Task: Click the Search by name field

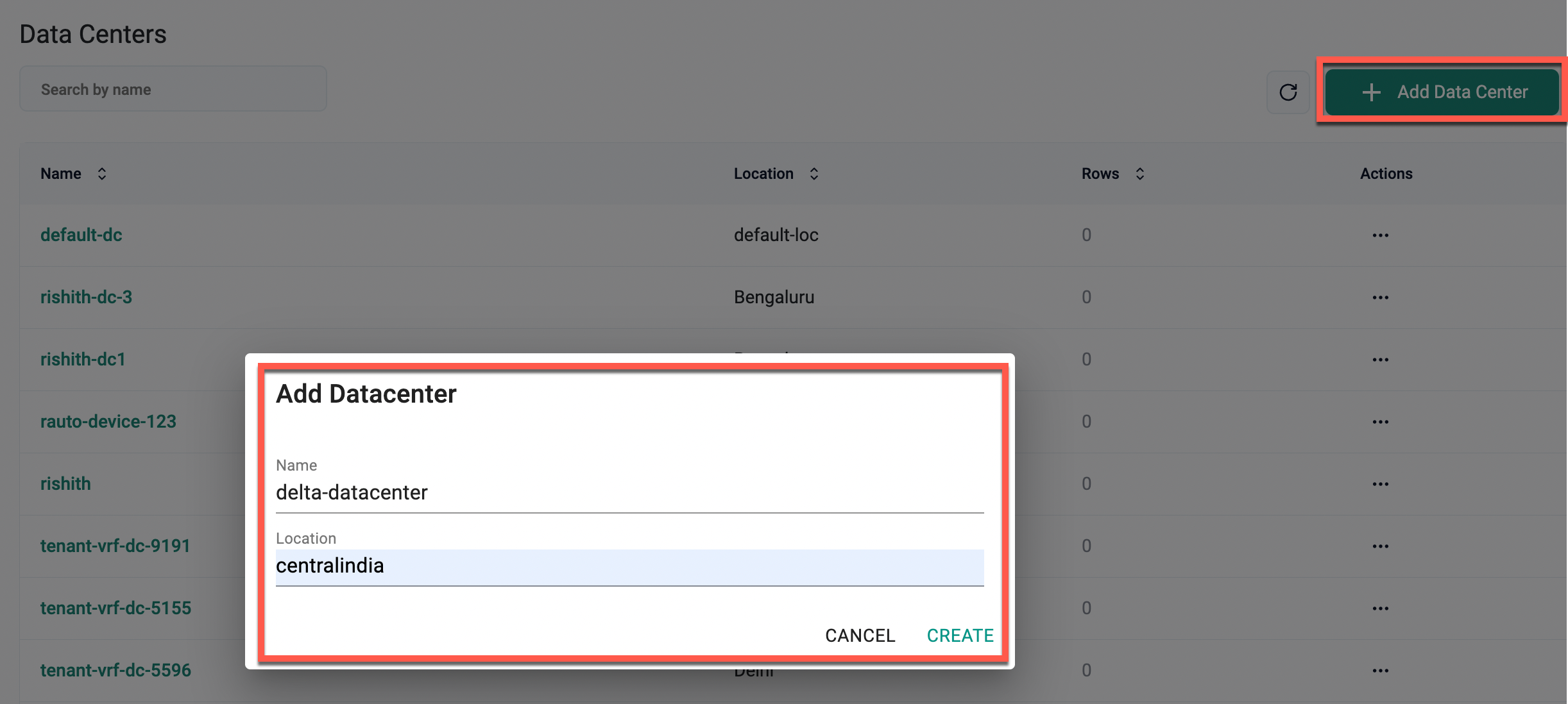Action: (x=173, y=88)
